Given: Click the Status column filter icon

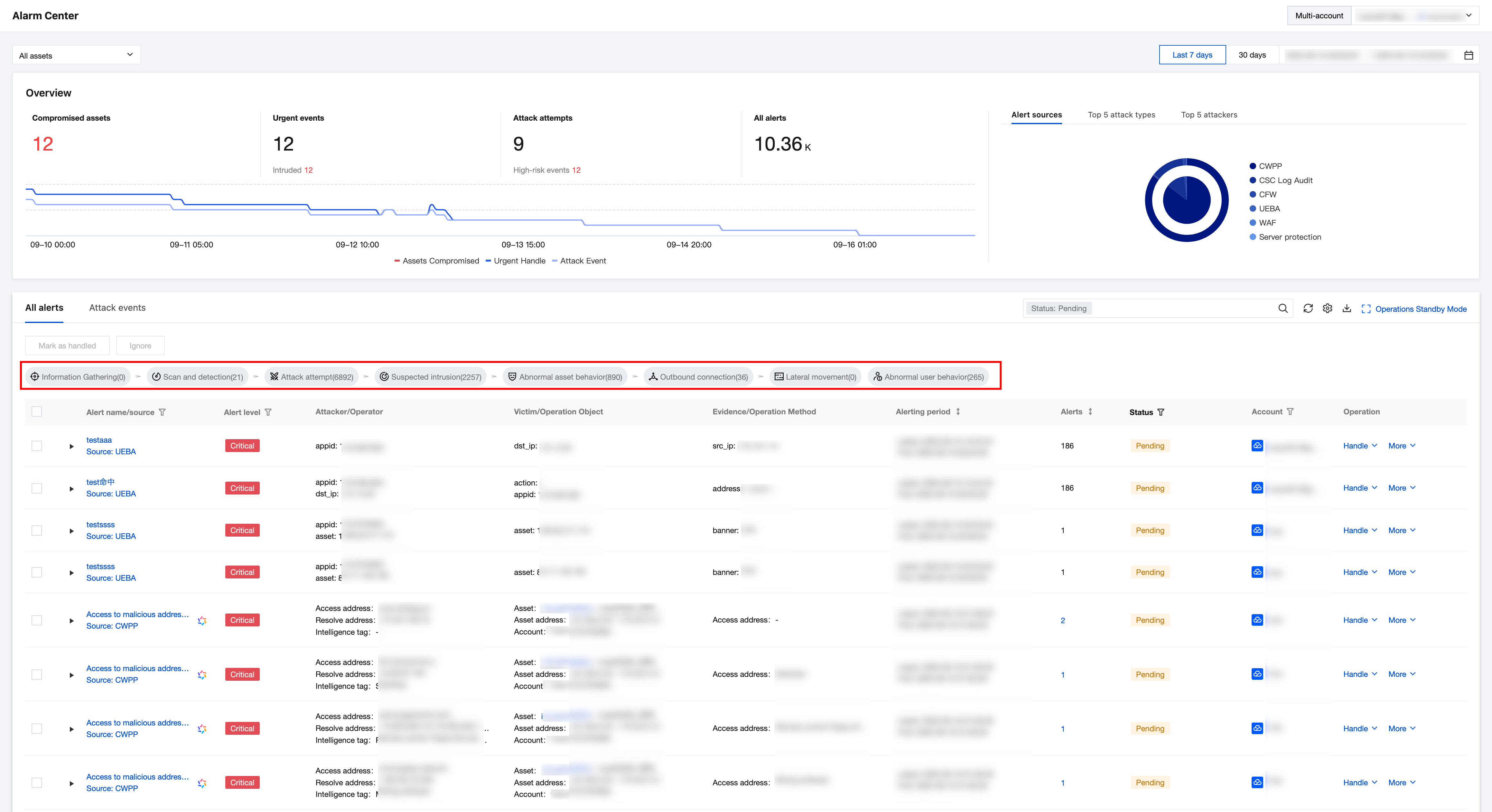Looking at the screenshot, I should point(1161,412).
